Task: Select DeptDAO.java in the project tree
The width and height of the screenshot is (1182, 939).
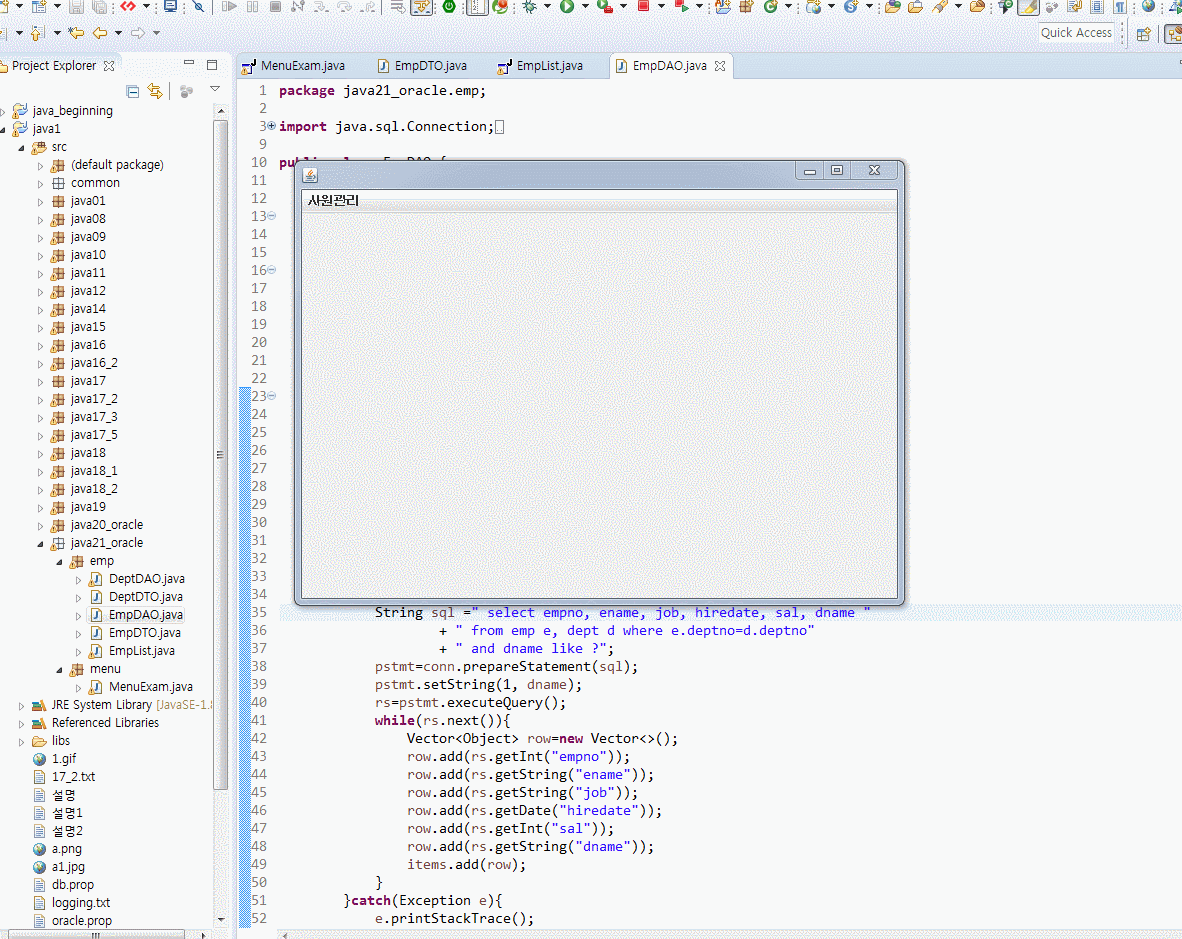Action: 146,579
